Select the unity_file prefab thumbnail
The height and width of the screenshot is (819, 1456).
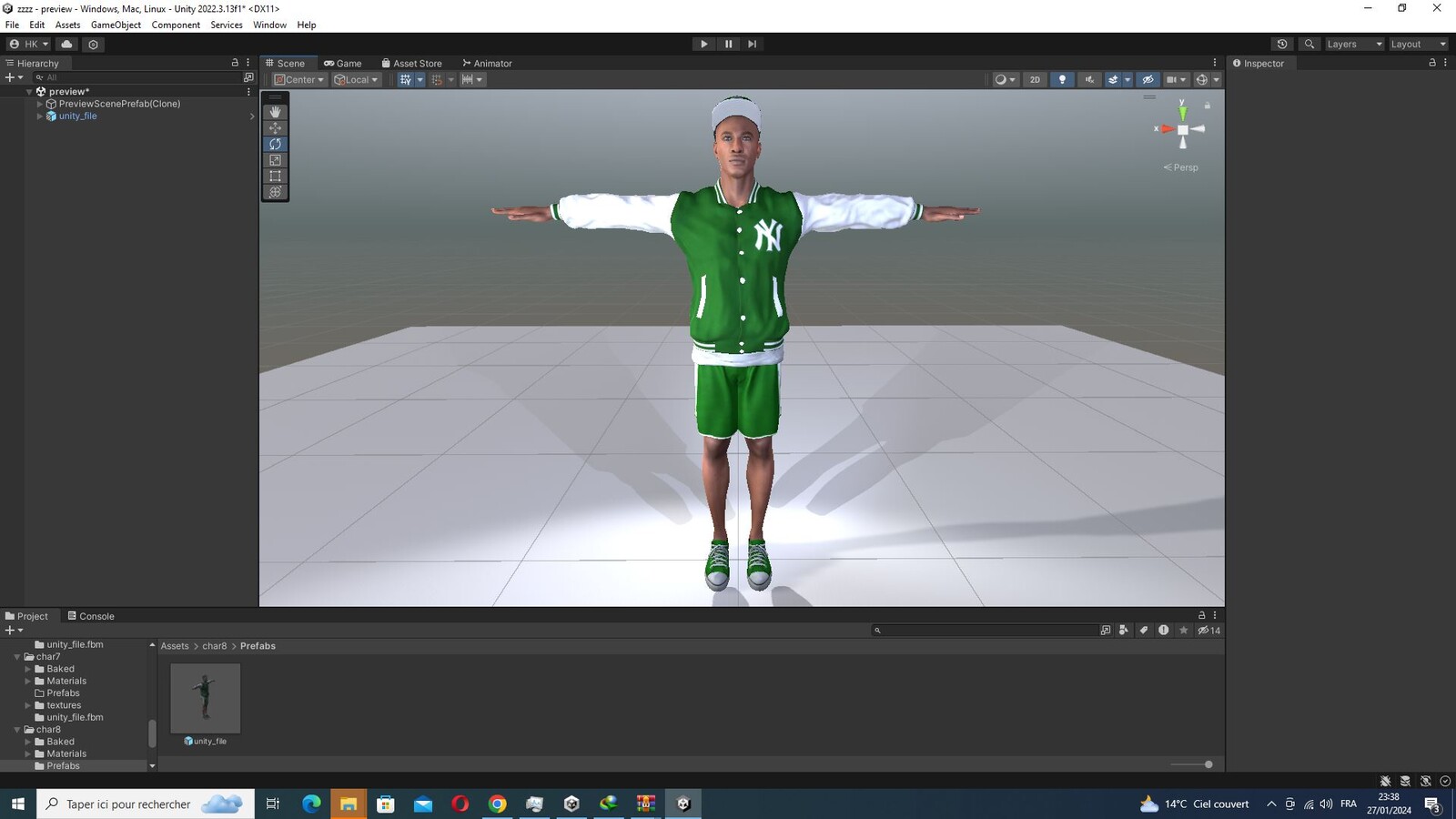point(206,698)
